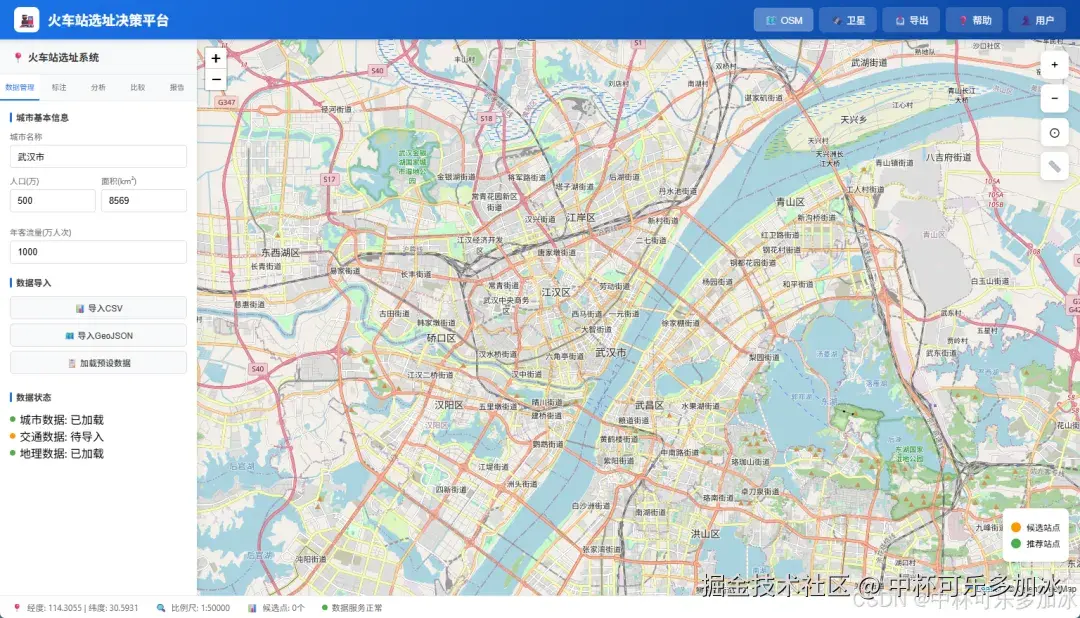1080x618 pixels.
Task: Open the 用户 user menu
Action: point(1037,20)
